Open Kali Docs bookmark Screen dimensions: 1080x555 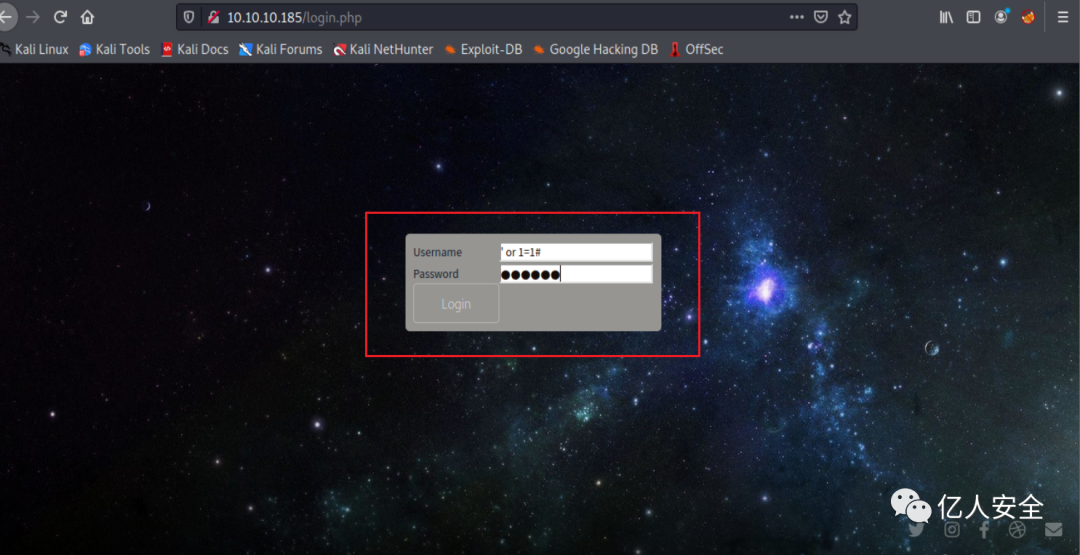[195, 50]
